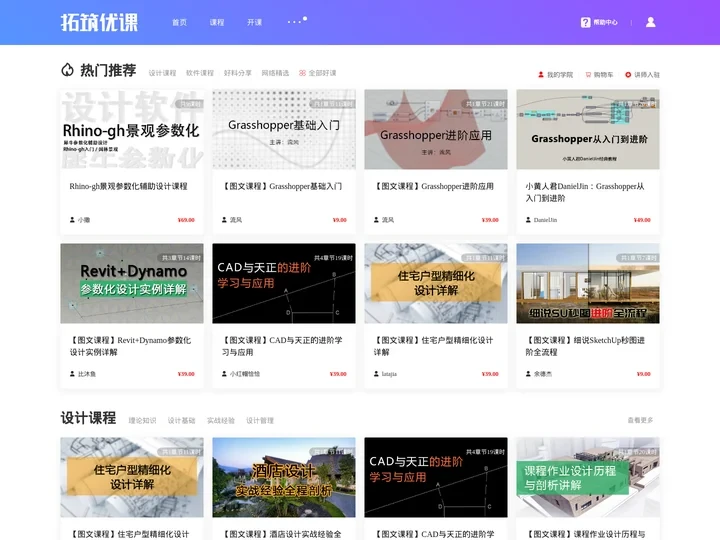The image size is (720, 540).
Task: Open the Revit+Dynamo course thumbnail
Action: (x=132, y=283)
